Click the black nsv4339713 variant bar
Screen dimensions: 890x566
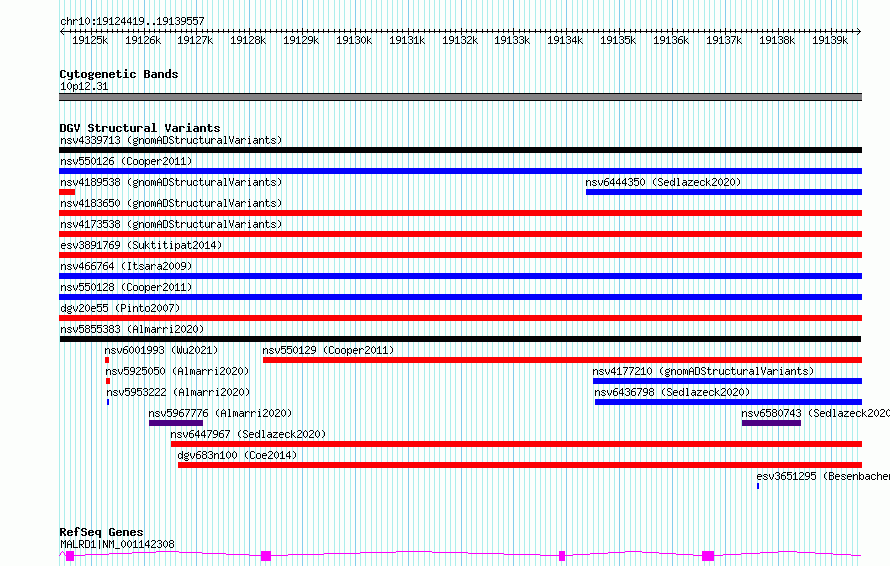[460, 150]
